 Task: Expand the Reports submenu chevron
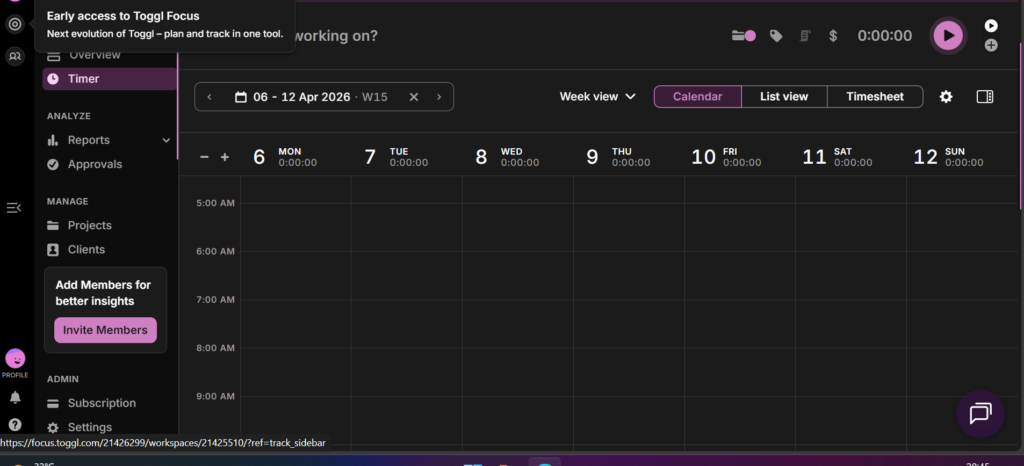click(x=166, y=140)
